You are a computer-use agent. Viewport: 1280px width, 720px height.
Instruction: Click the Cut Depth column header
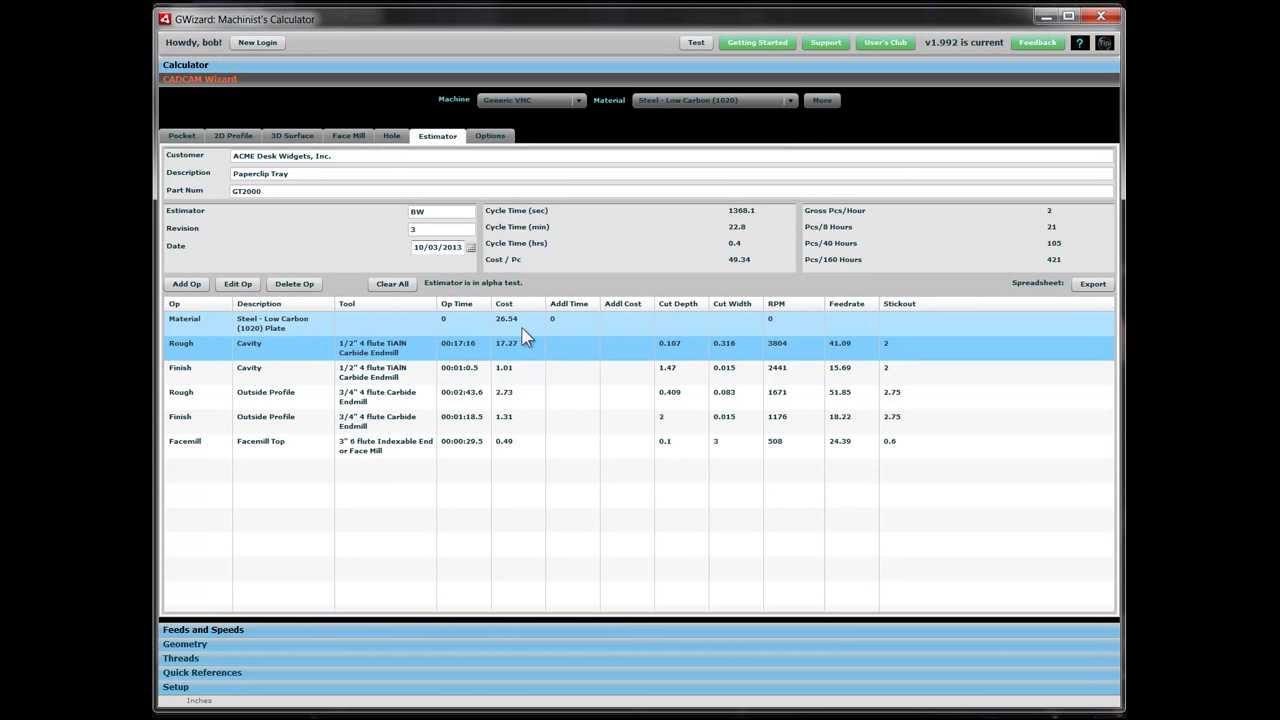coord(682,304)
